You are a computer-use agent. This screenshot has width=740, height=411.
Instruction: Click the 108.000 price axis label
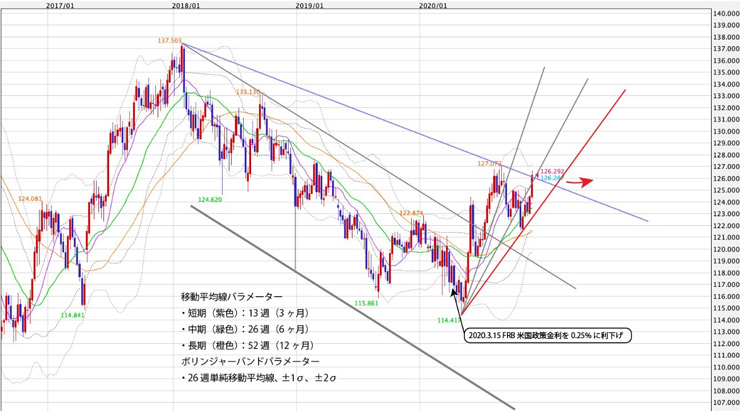click(x=727, y=391)
